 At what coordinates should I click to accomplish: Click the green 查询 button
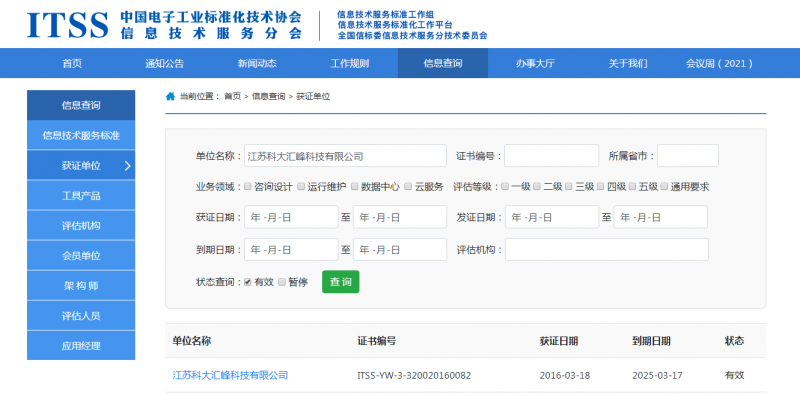click(x=340, y=282)
